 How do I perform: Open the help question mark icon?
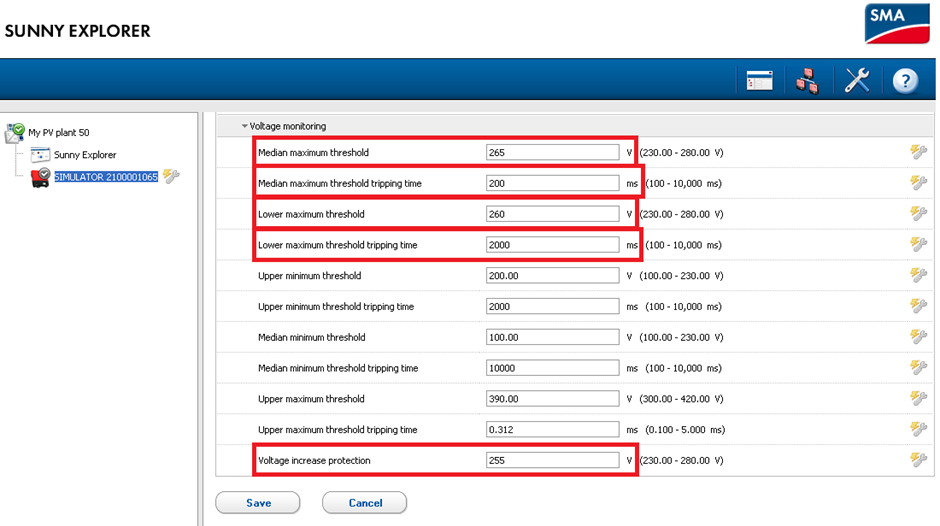click(x=905, y=80)
